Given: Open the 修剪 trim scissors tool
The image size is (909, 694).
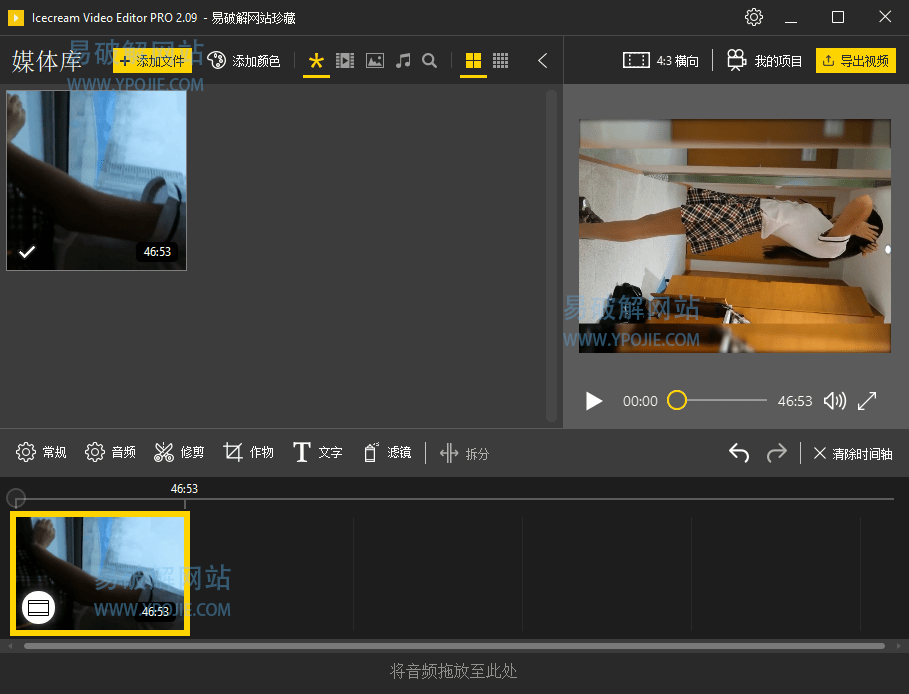Looking at the screenshot, I should (x=179, y=452).
